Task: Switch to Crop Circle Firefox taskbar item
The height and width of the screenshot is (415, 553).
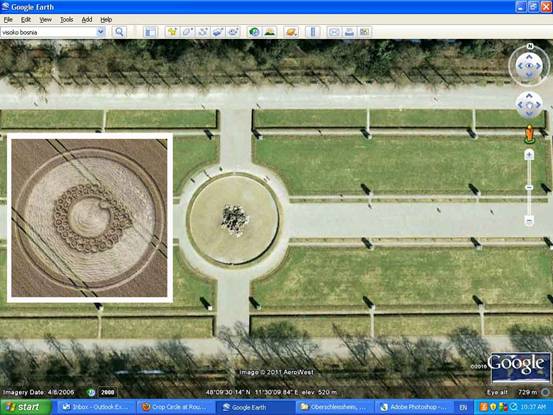Action: (175, 407)
